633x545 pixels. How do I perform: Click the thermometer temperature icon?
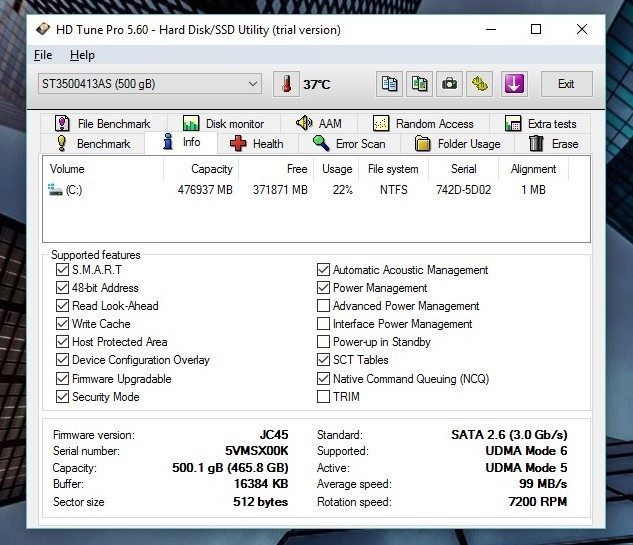click(x=286, y=84)
